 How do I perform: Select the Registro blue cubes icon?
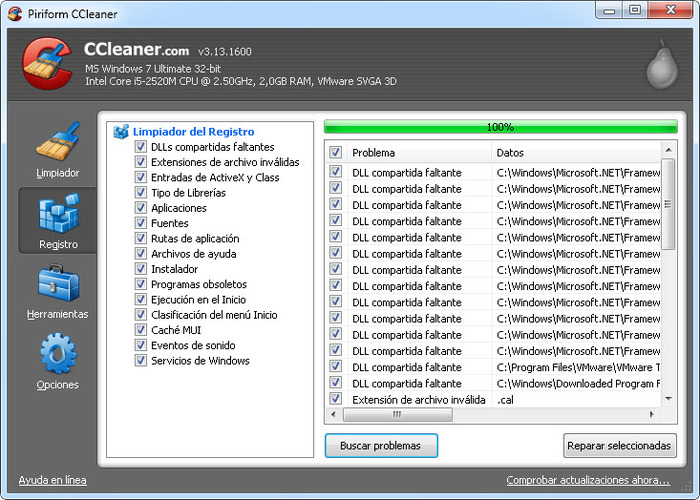pyautogui.click(x=57, y=213)
